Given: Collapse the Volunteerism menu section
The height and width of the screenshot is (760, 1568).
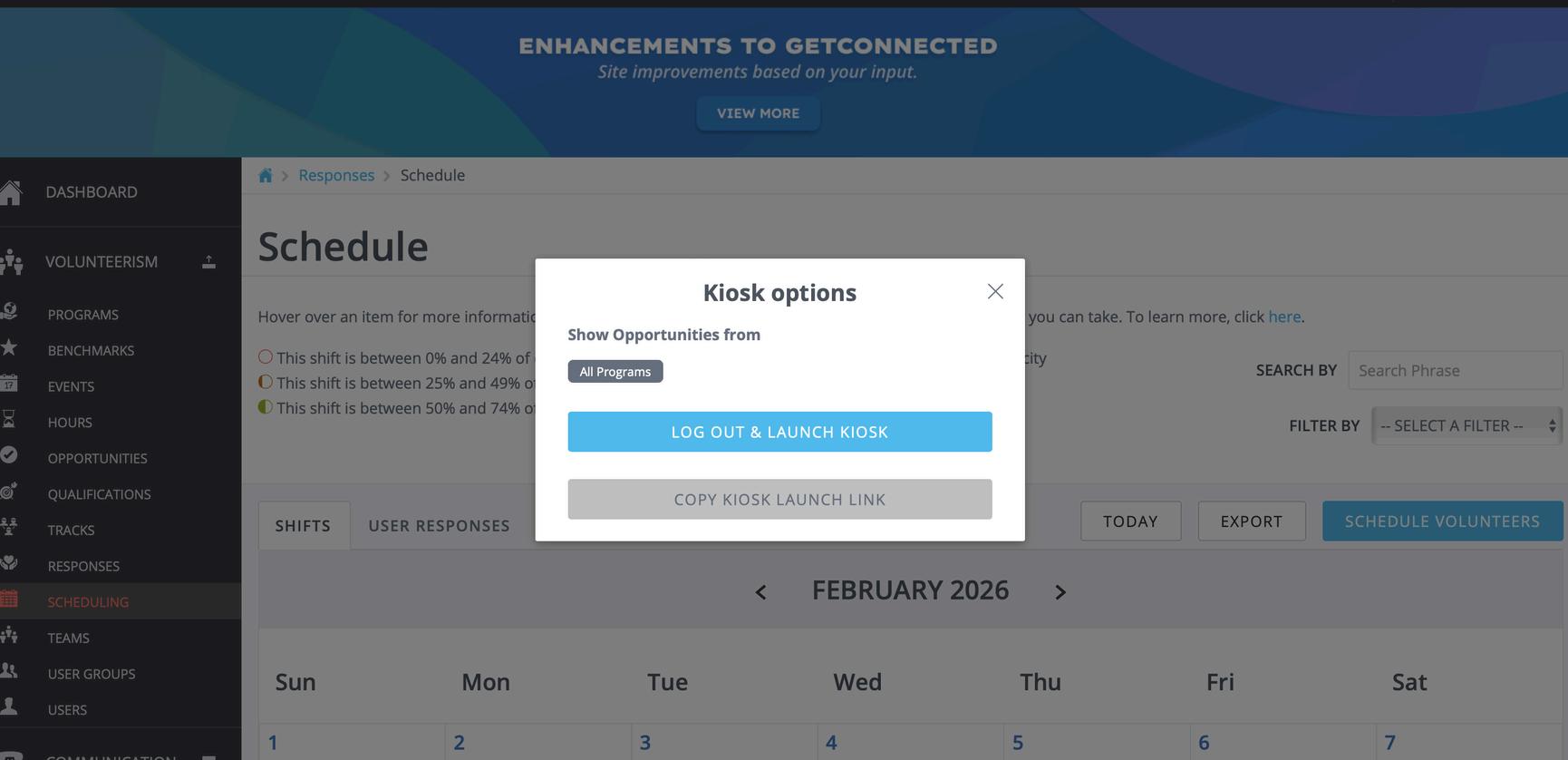Looking at the screenshot, I should click(x=208, y=262).
